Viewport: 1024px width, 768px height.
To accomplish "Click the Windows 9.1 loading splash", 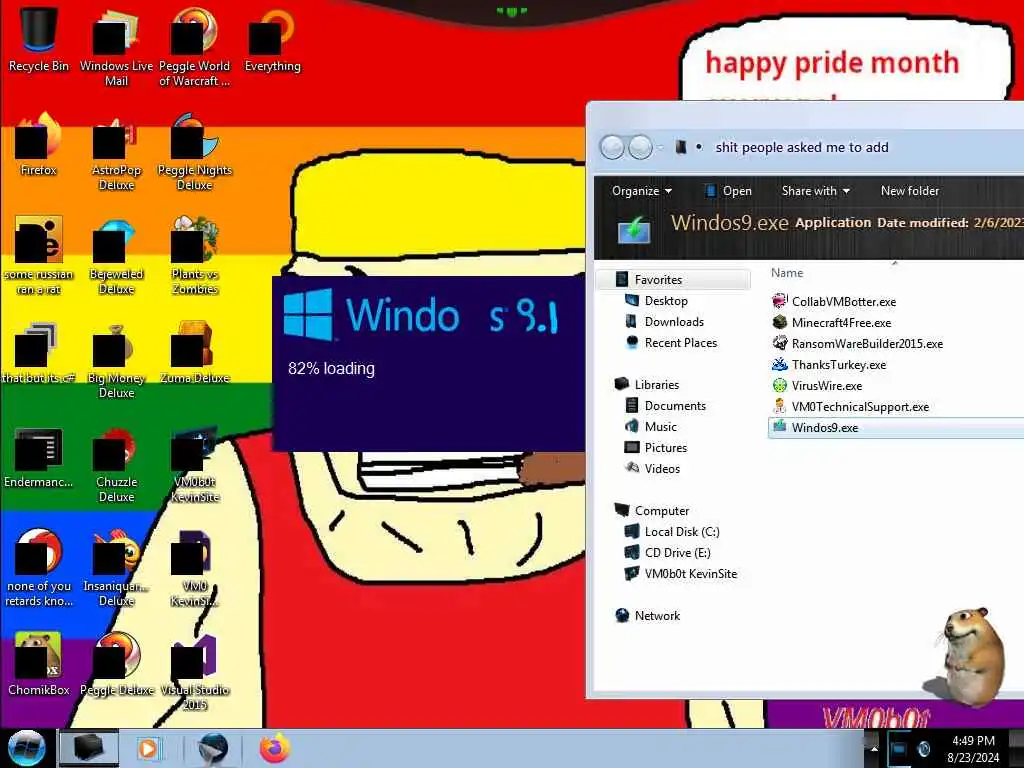I will click(428, 364).
